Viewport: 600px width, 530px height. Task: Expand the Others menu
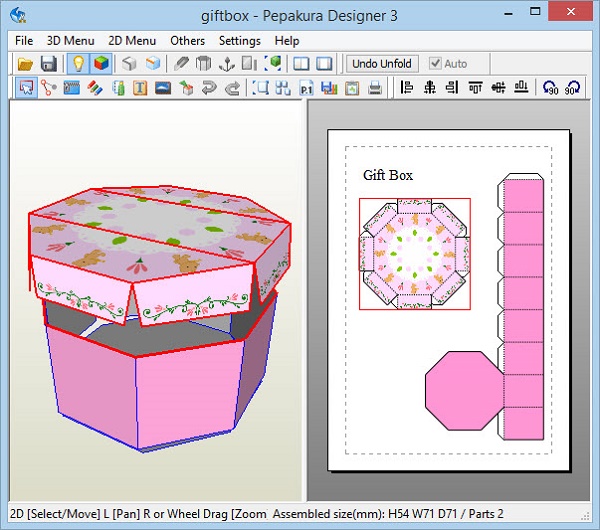click(x=187, y=41)
